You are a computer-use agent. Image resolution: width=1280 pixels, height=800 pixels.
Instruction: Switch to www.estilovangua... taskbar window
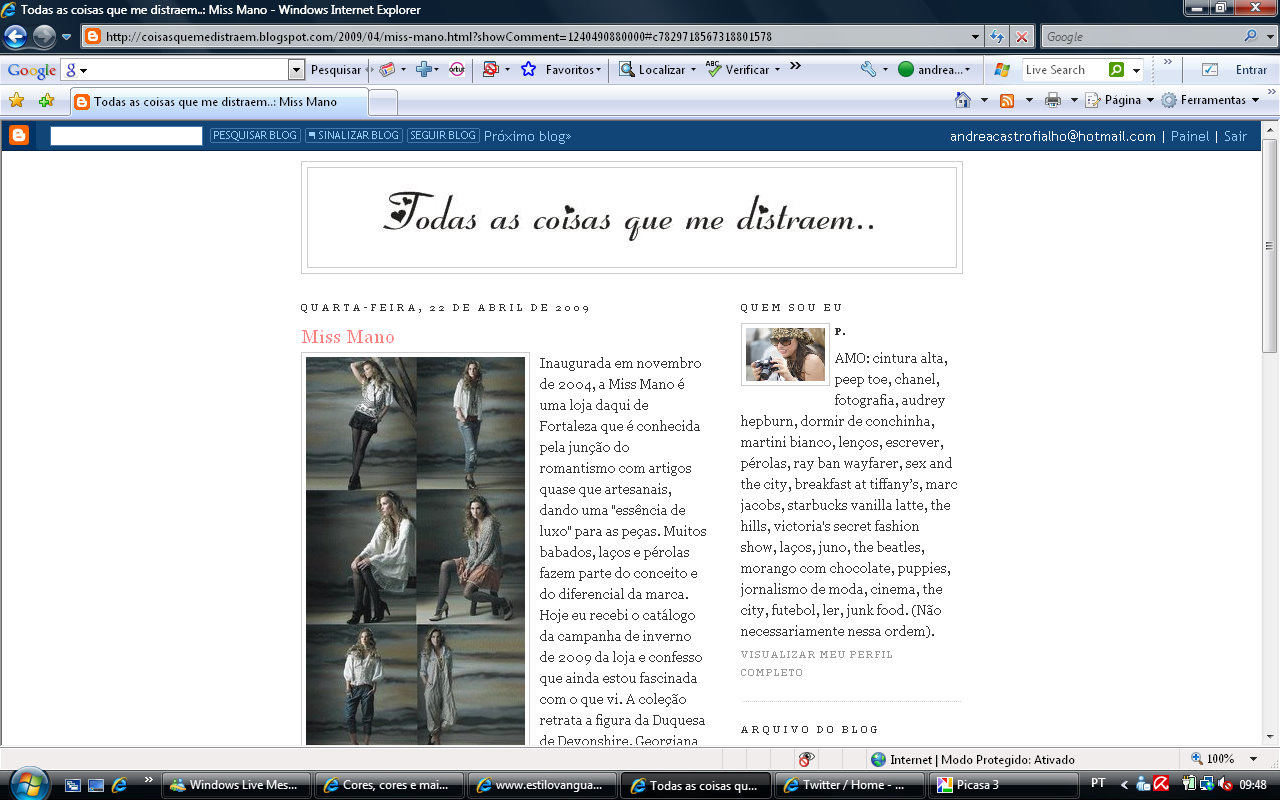[542, 785]
